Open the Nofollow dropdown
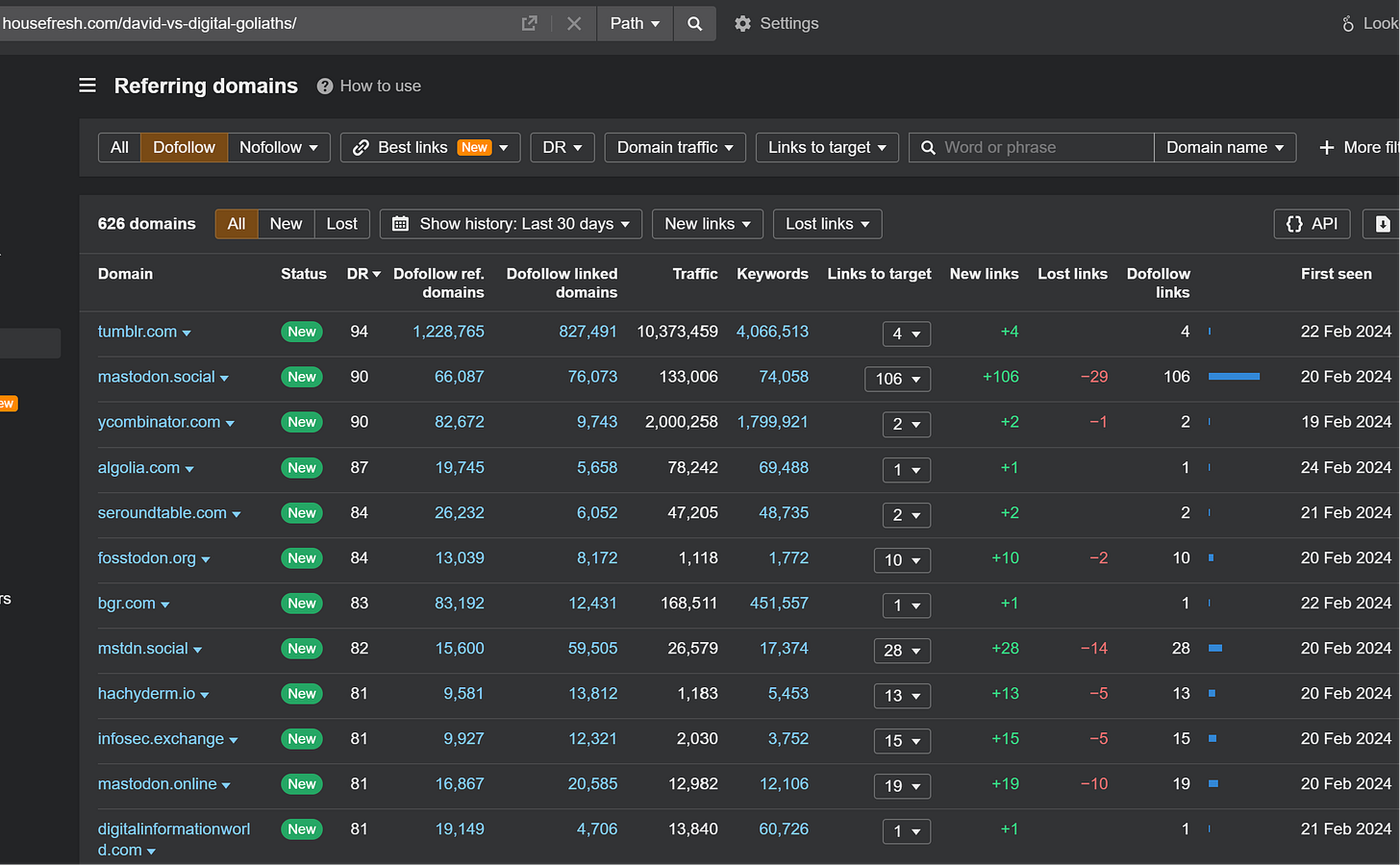The height and width of the screenshot is (865, 1400). [279, 147]
